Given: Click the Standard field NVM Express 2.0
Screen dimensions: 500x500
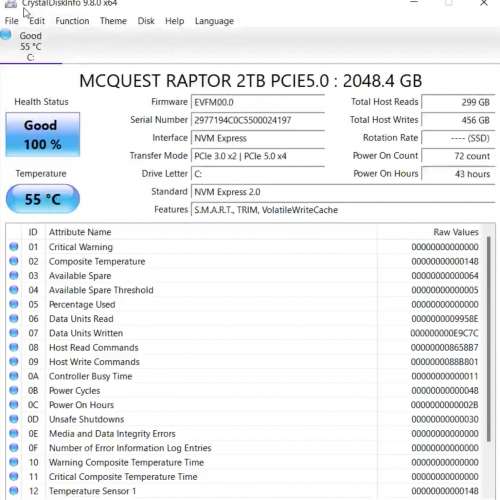Looking at the screenshot, I should (x=343, y=192).
